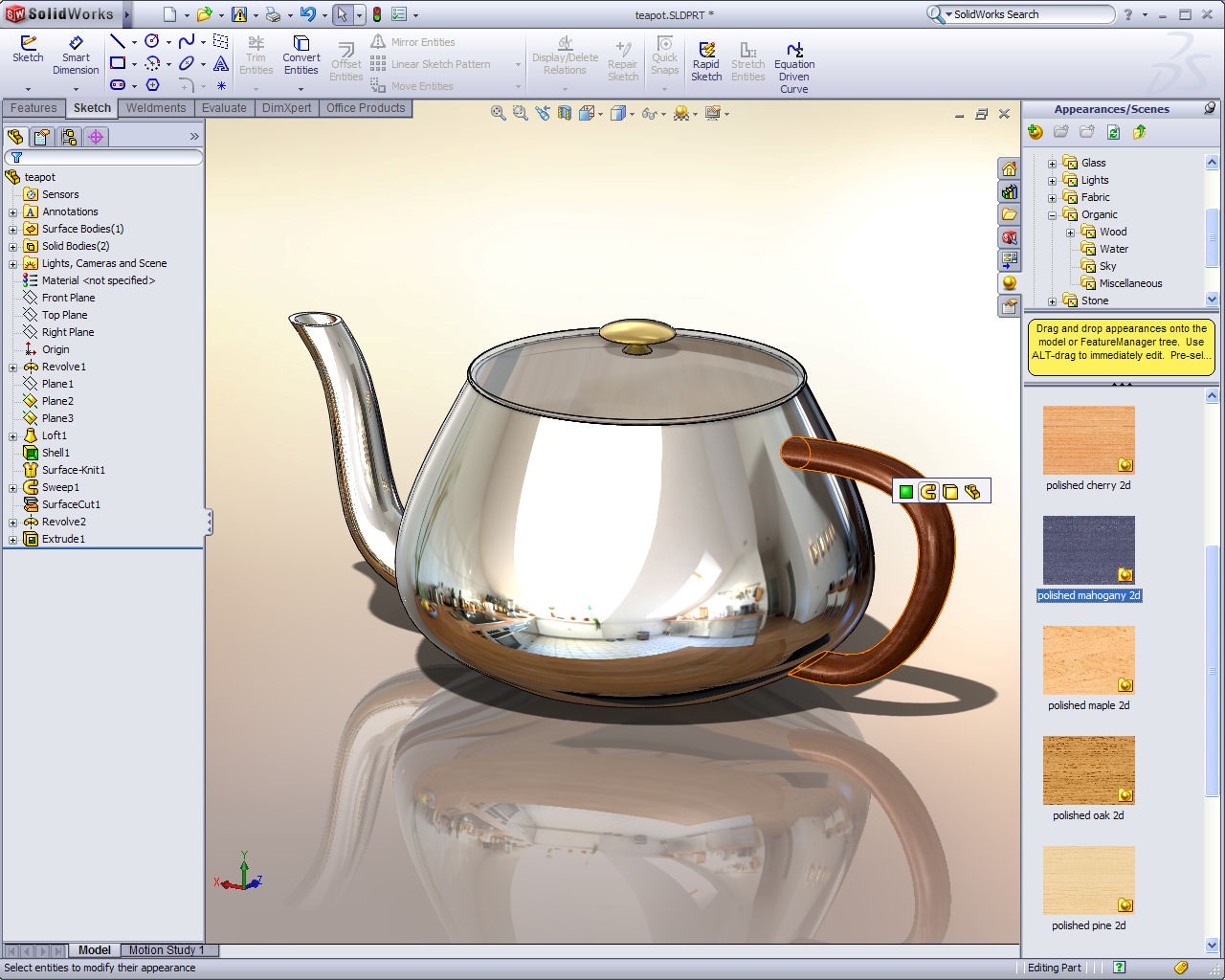Open the Appearances/Scenes task pane tab
This screenshot has width=1225, height=980.
(x=1009, y=284)
